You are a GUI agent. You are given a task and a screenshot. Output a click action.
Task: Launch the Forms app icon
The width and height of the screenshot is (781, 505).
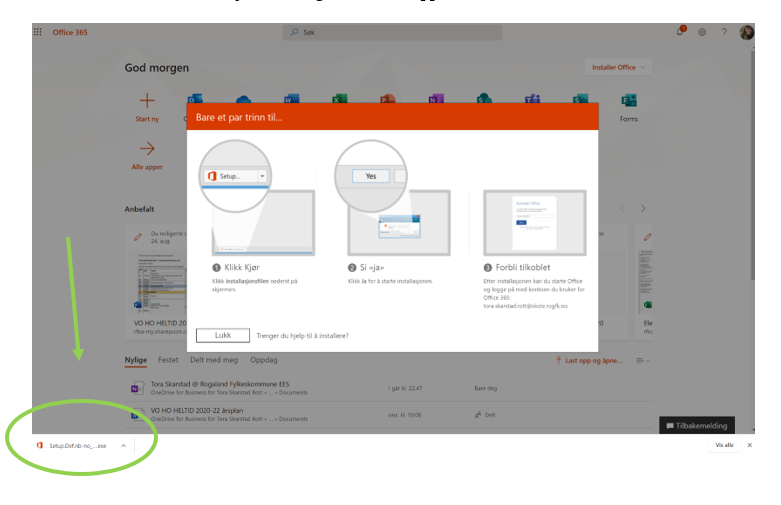(629, 101)
